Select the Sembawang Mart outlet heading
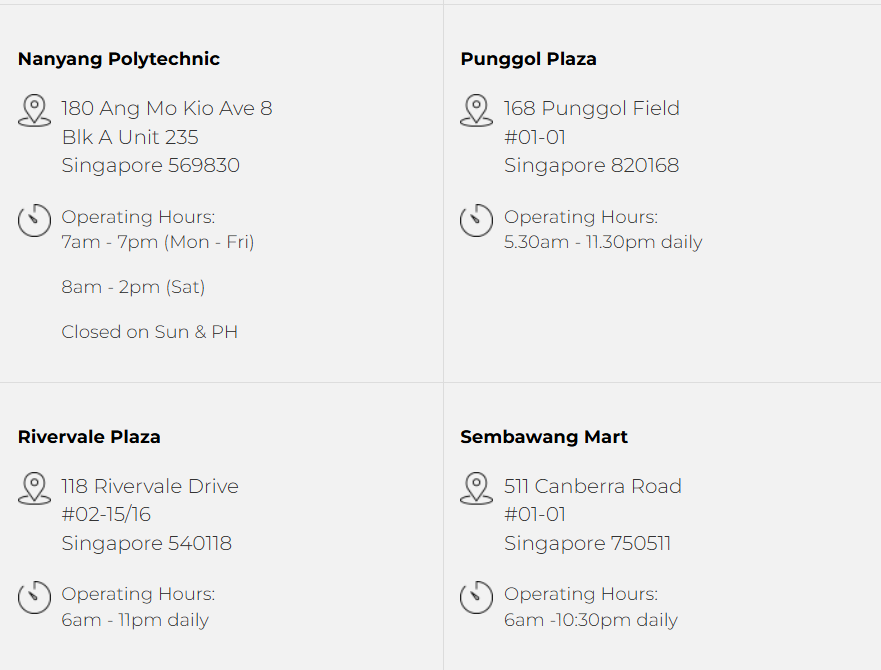The height and width of the screenshot is (670, 881). (544, 437)
